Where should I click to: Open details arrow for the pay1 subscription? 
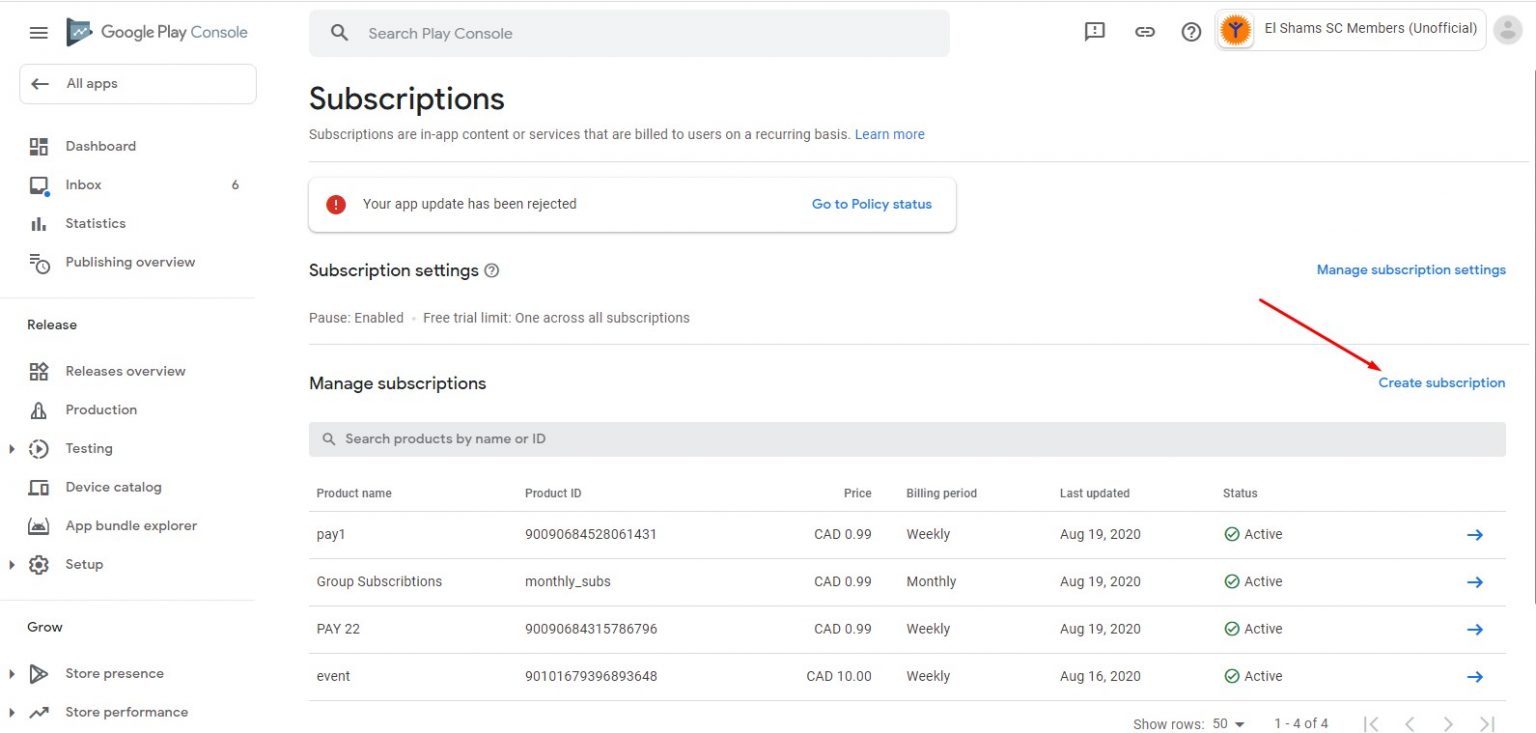1475,534
